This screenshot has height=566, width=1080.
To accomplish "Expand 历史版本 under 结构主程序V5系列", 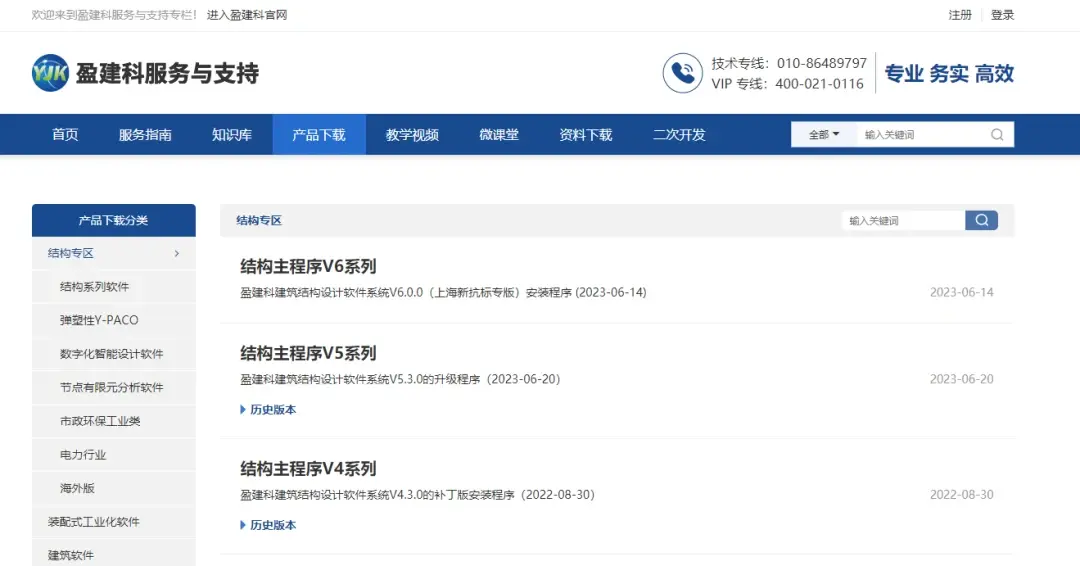I will [268, 410].
